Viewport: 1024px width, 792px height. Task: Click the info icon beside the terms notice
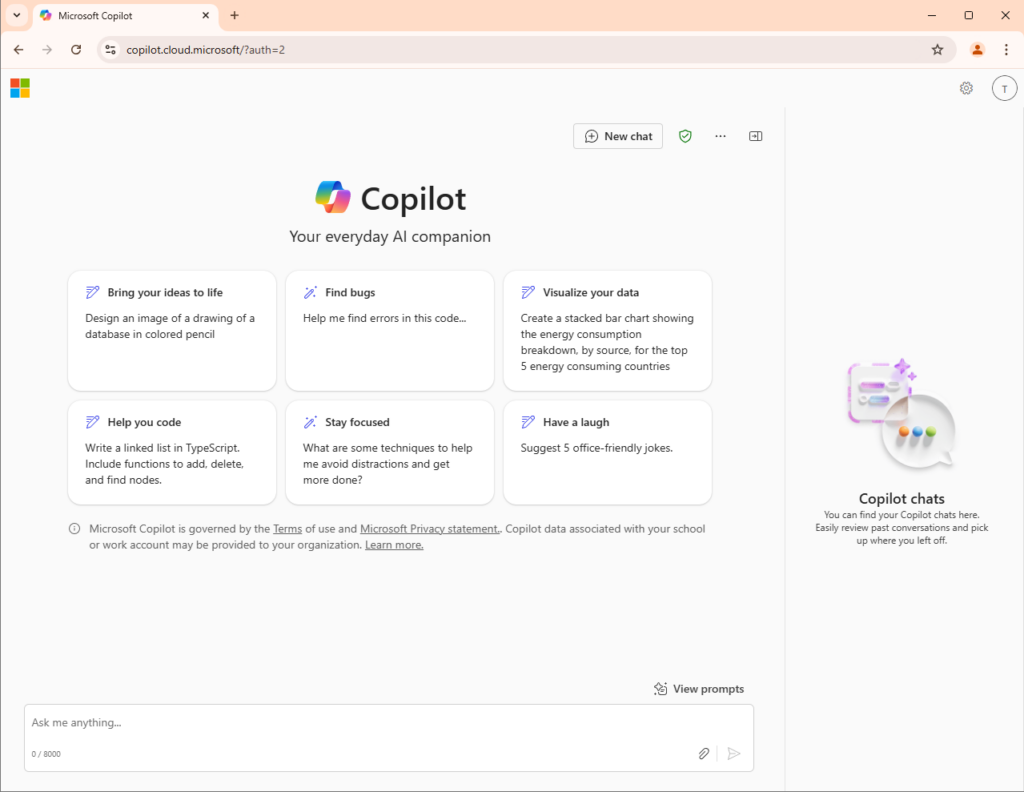tap(74, 529)
